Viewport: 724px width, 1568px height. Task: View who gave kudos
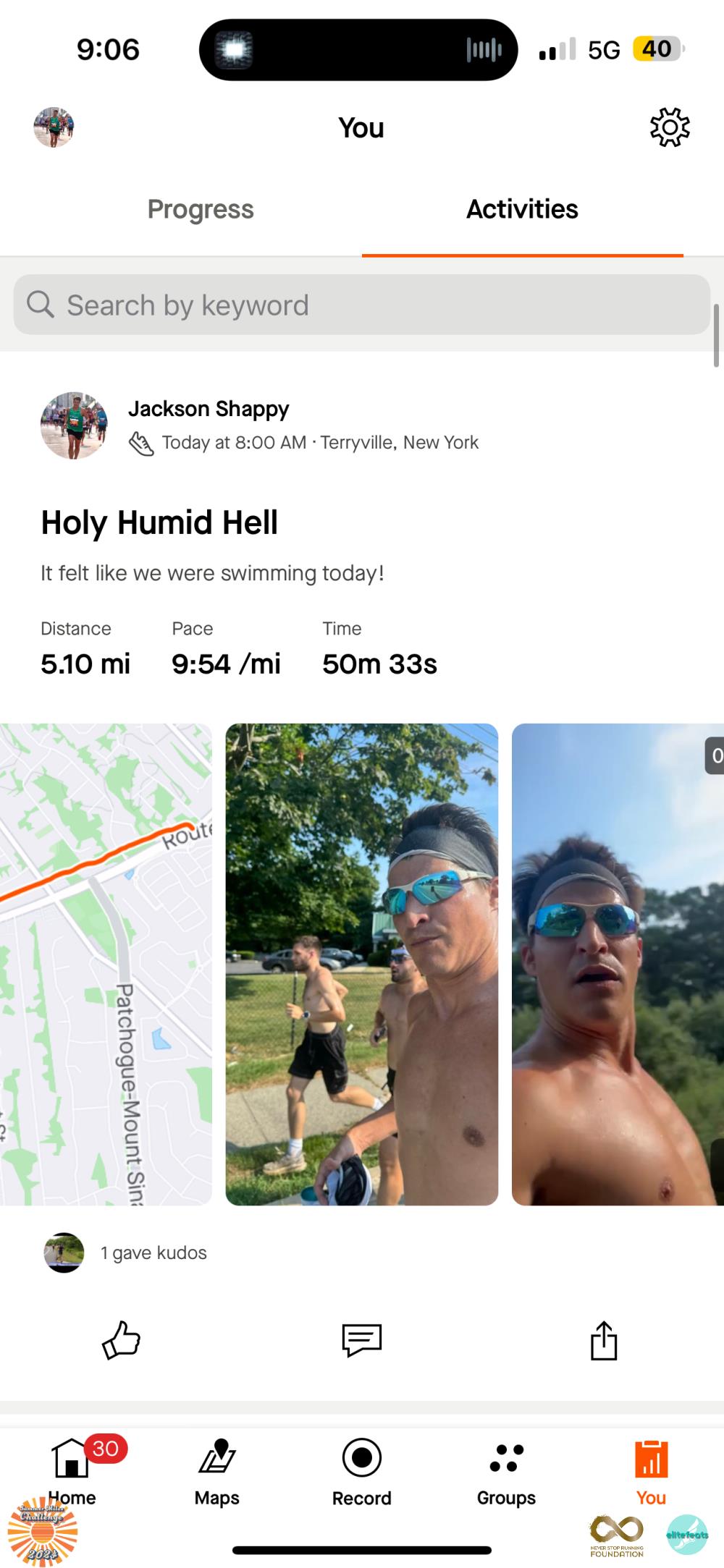(153, 1253)
